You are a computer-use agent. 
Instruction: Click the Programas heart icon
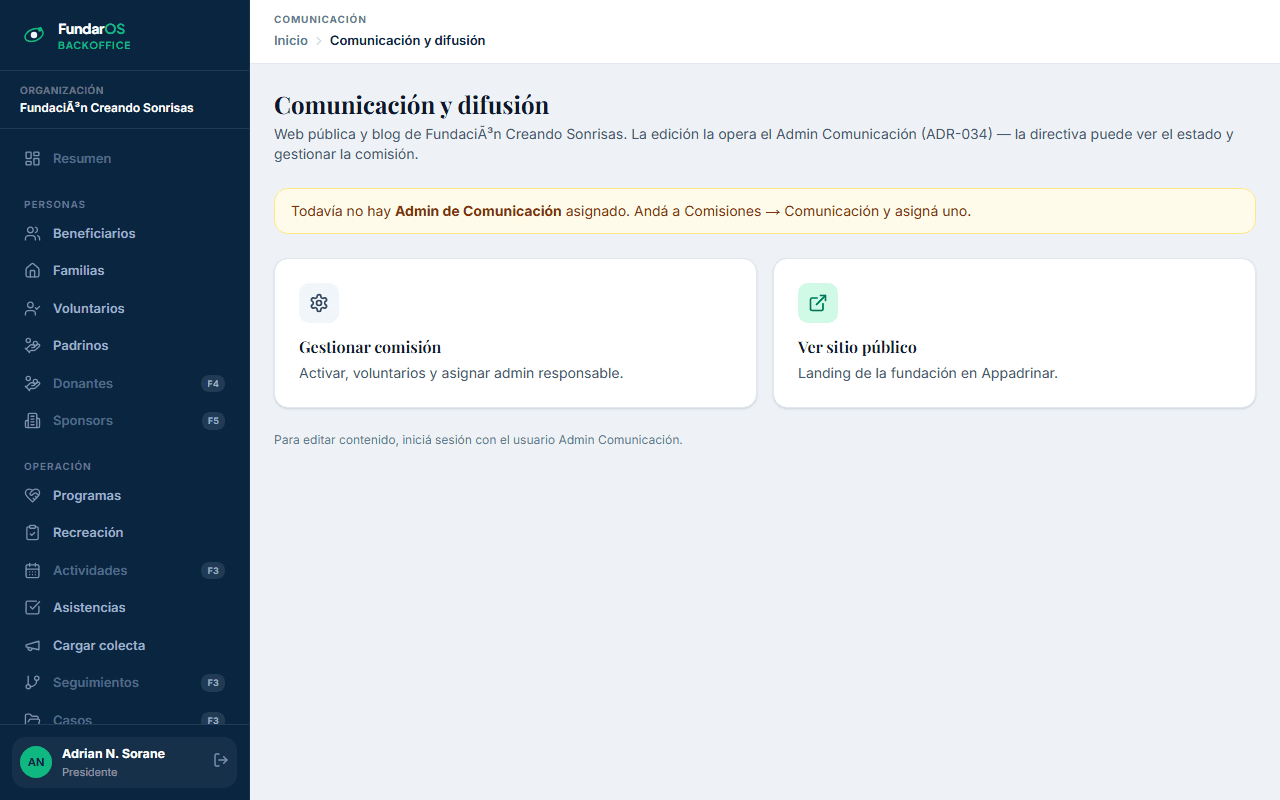[32, 496]
